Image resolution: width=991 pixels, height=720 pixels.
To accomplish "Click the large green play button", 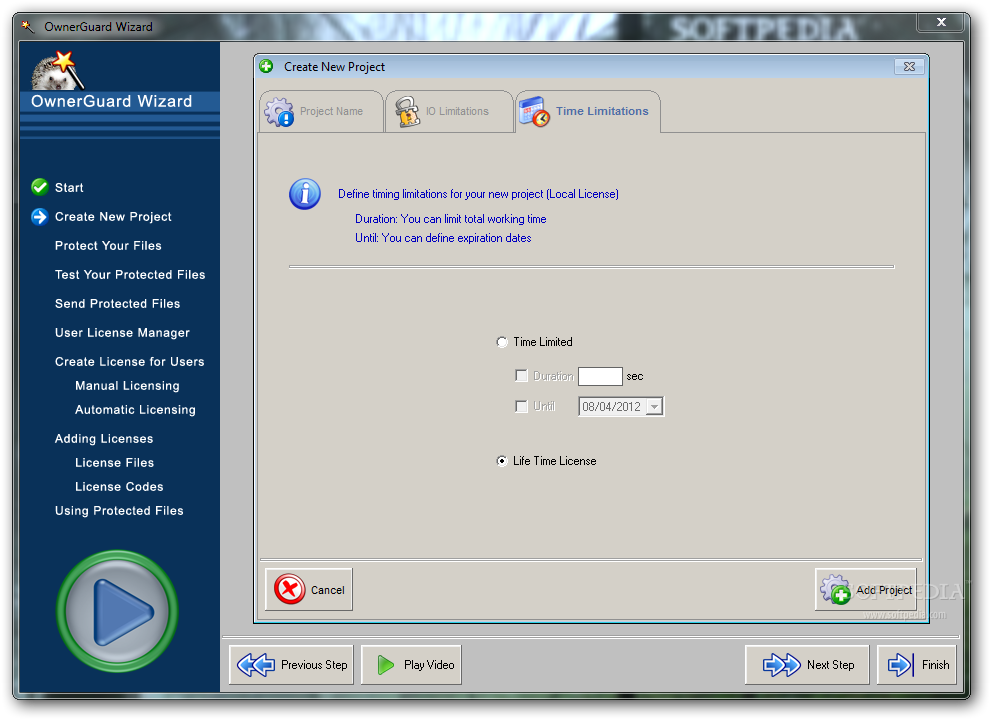I will point(117,611).
